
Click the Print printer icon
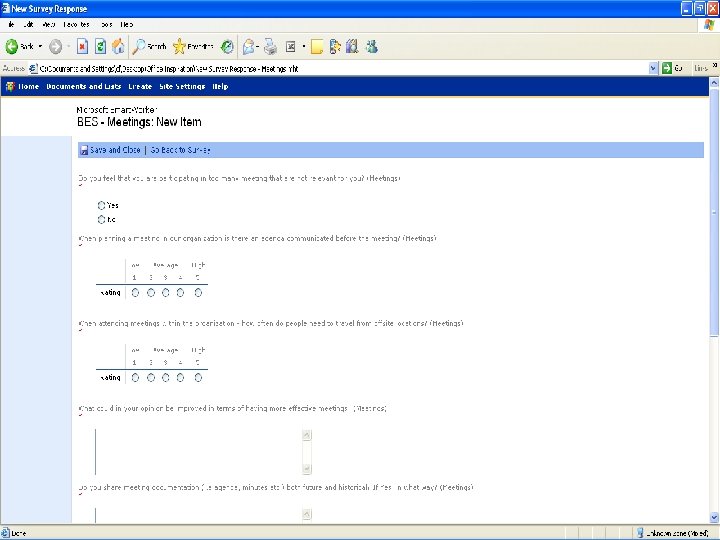[270, 46]
